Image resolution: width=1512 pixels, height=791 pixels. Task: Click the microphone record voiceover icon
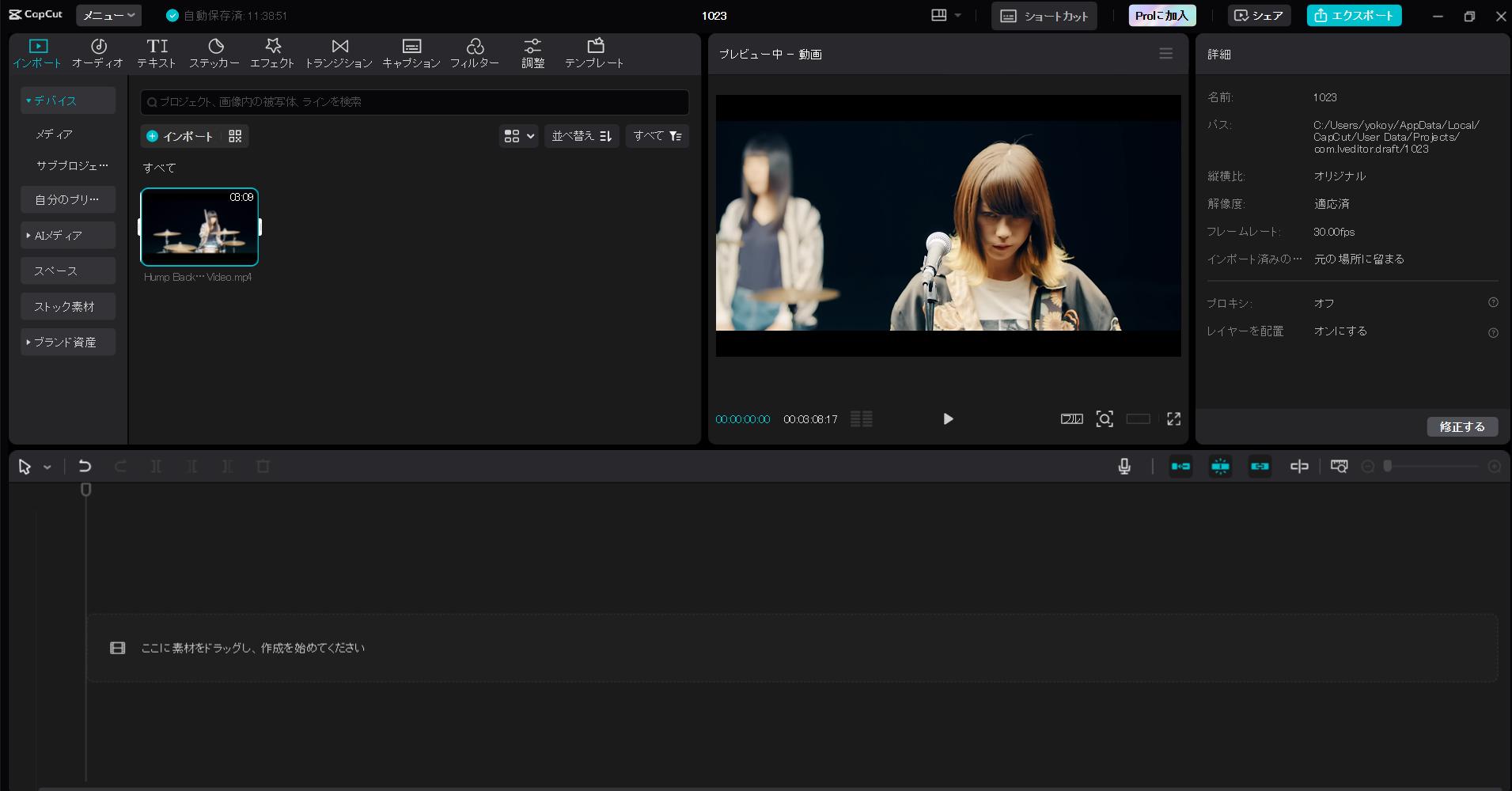tap(1124, 467)
